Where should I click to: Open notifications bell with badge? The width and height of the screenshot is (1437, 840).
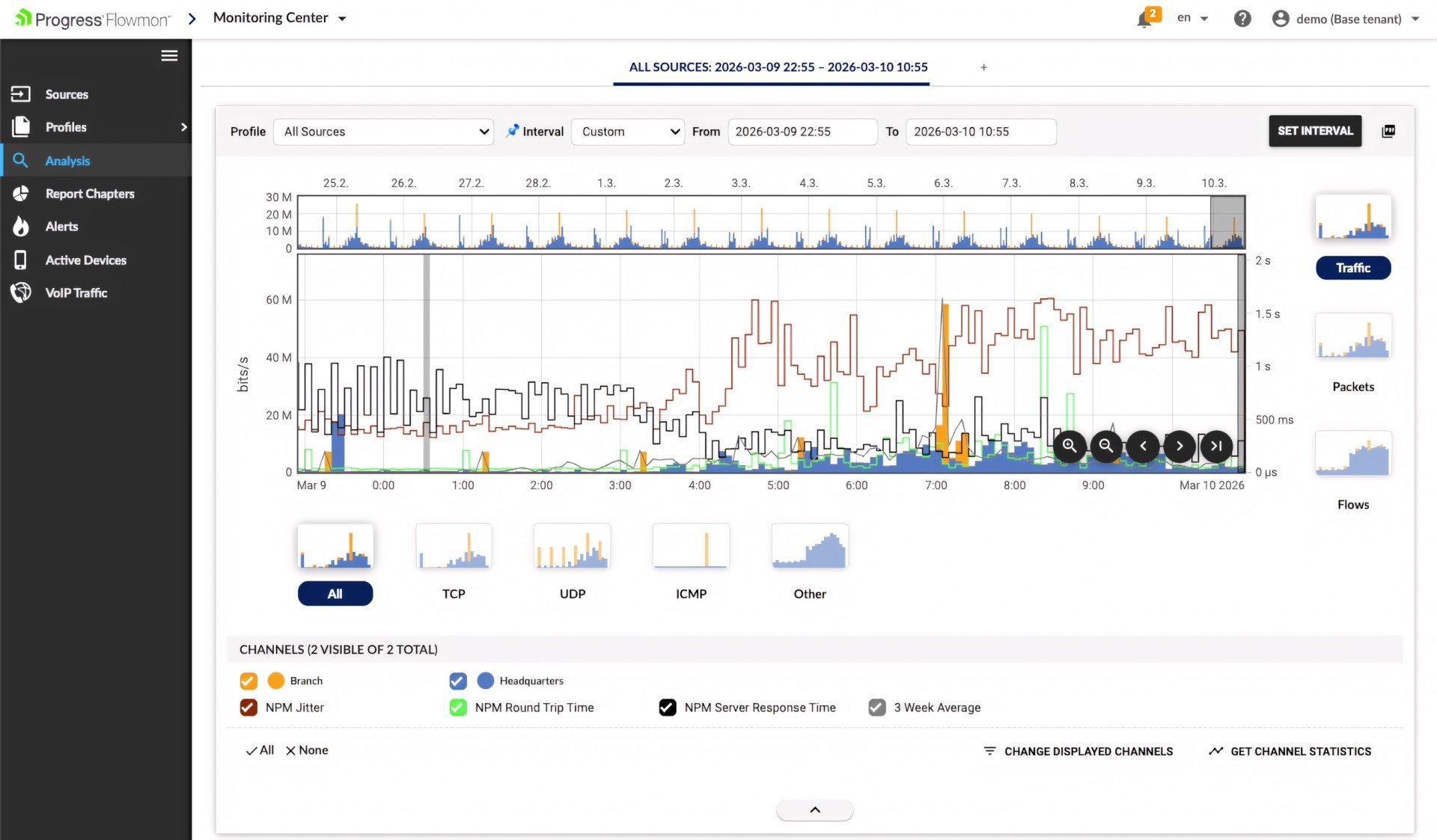[1144, 19]
